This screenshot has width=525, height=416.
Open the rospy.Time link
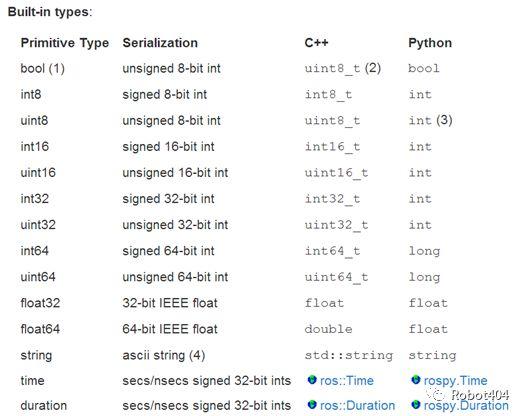coord(455,380)
